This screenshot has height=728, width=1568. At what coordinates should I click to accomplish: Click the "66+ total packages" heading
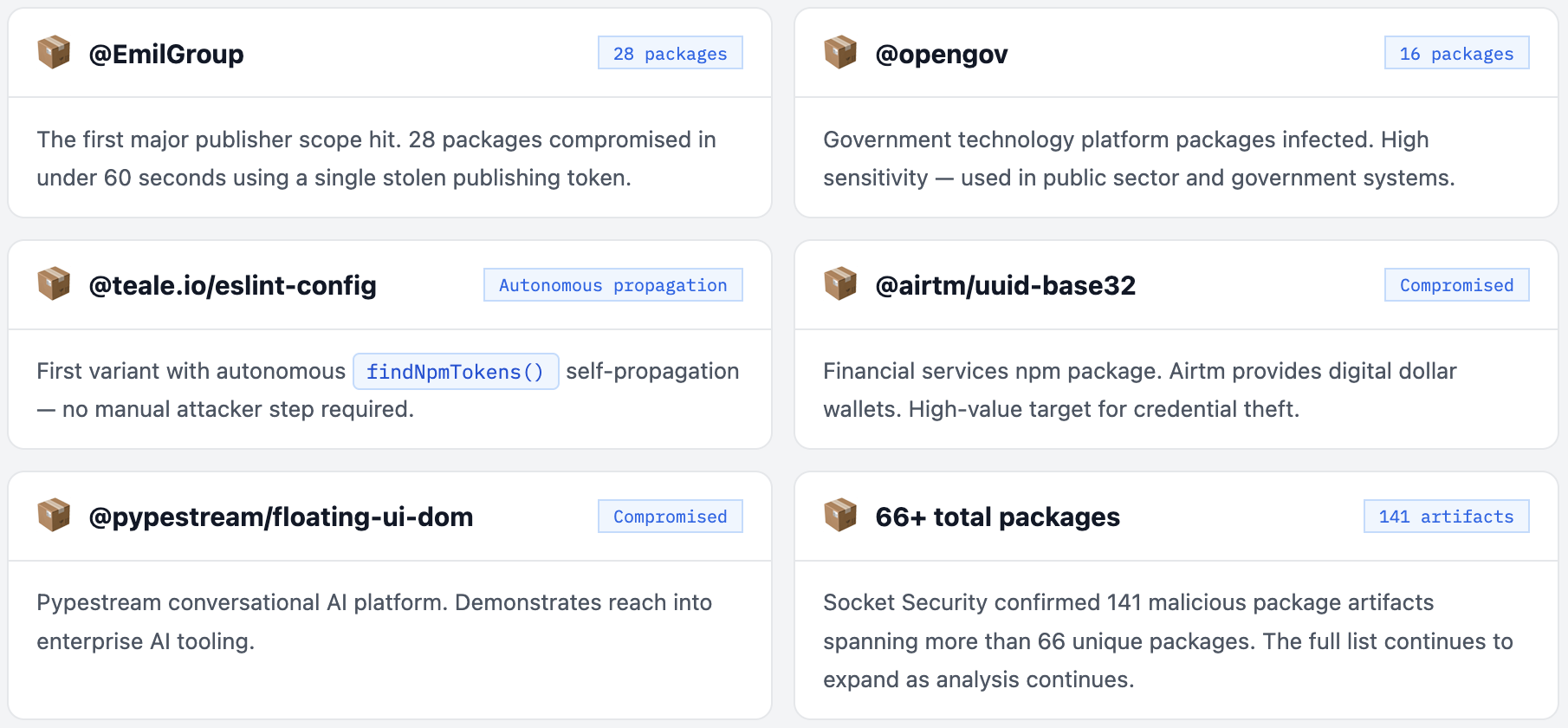997,517
